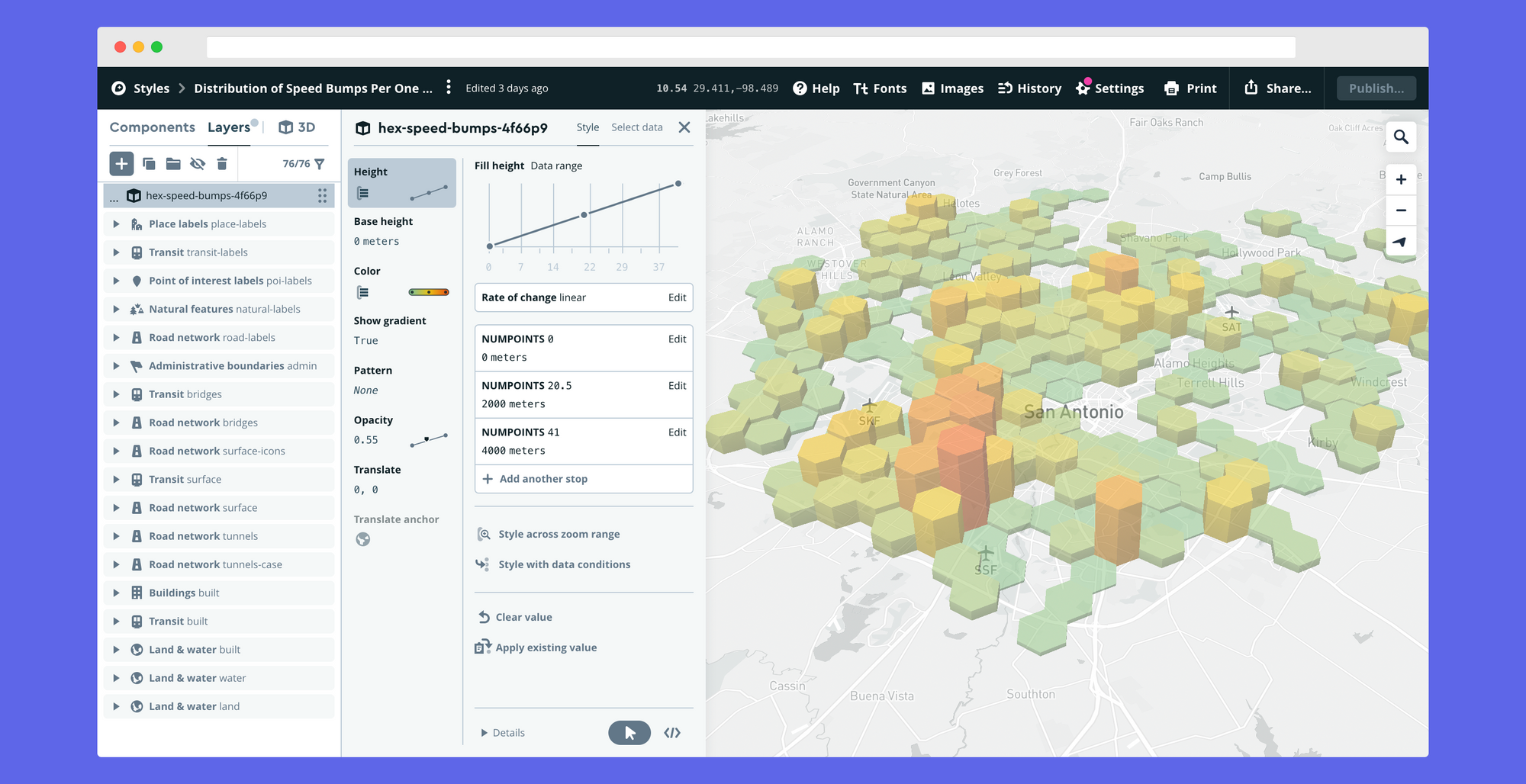Toggle the pointer select mode button

point(629,733)
